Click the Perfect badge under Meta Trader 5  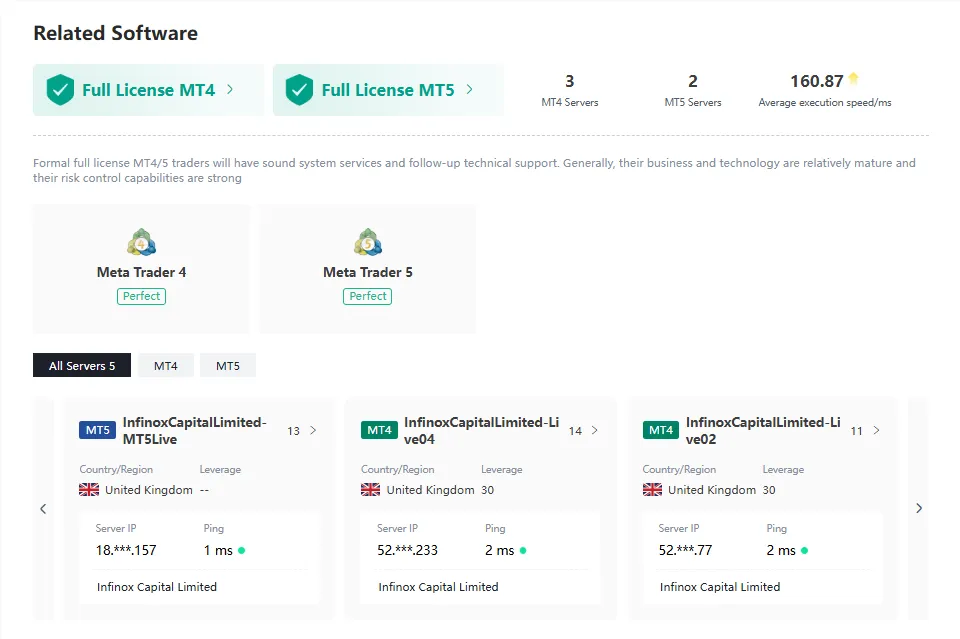pos(367,296)
